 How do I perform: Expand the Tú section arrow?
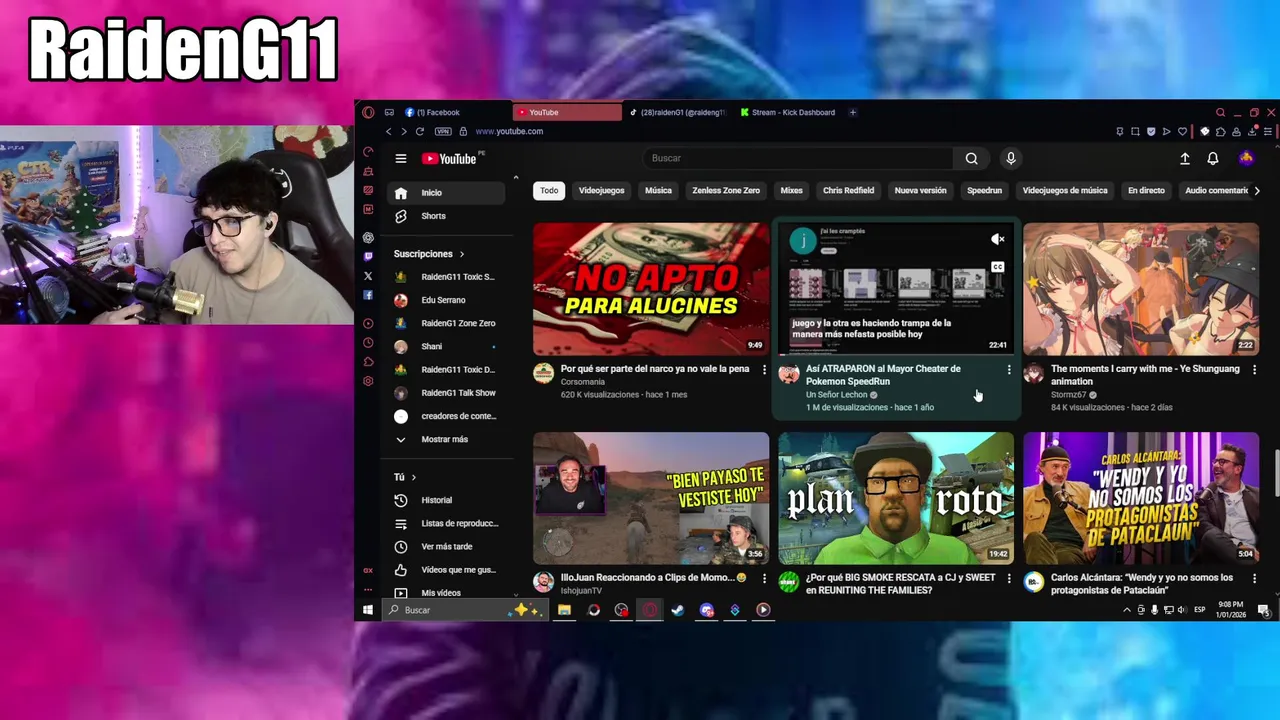(x=413, y=477)
